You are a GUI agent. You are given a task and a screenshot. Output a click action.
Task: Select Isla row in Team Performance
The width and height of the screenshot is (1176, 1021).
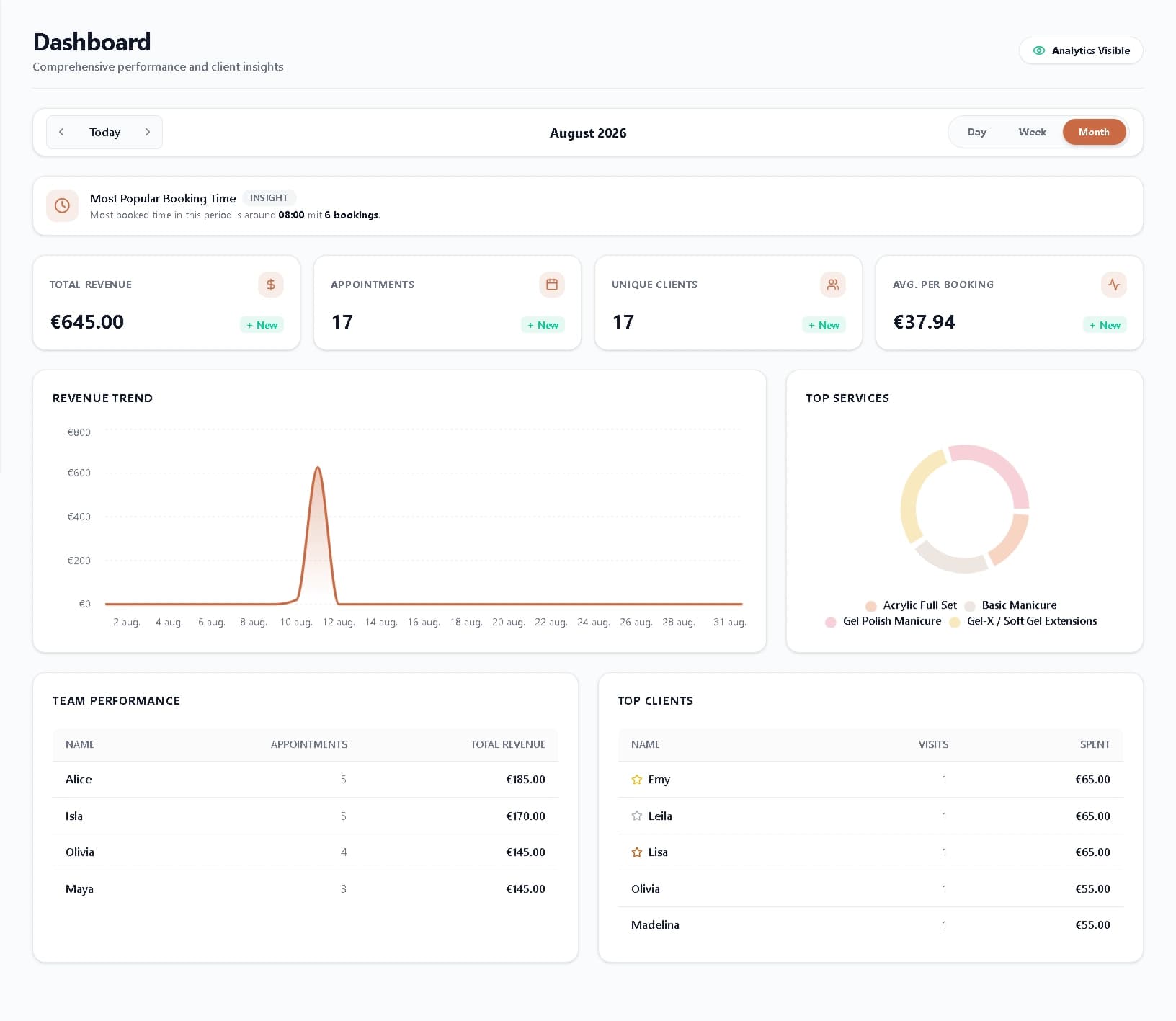point(306,816)
